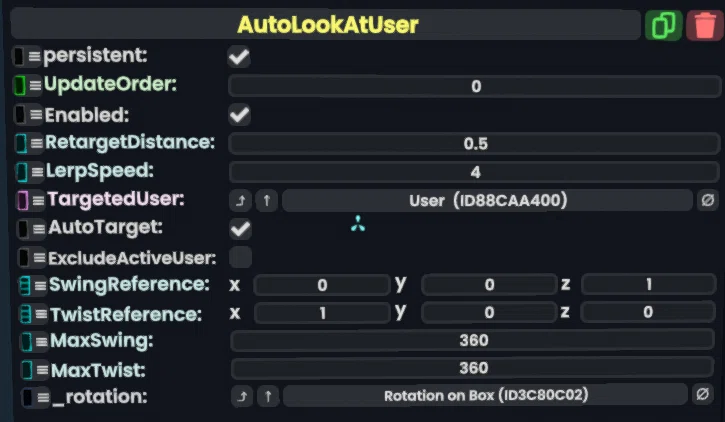Click the TwistReference x value field
Viewport: 725px width, 422px height.
(322, 313)
